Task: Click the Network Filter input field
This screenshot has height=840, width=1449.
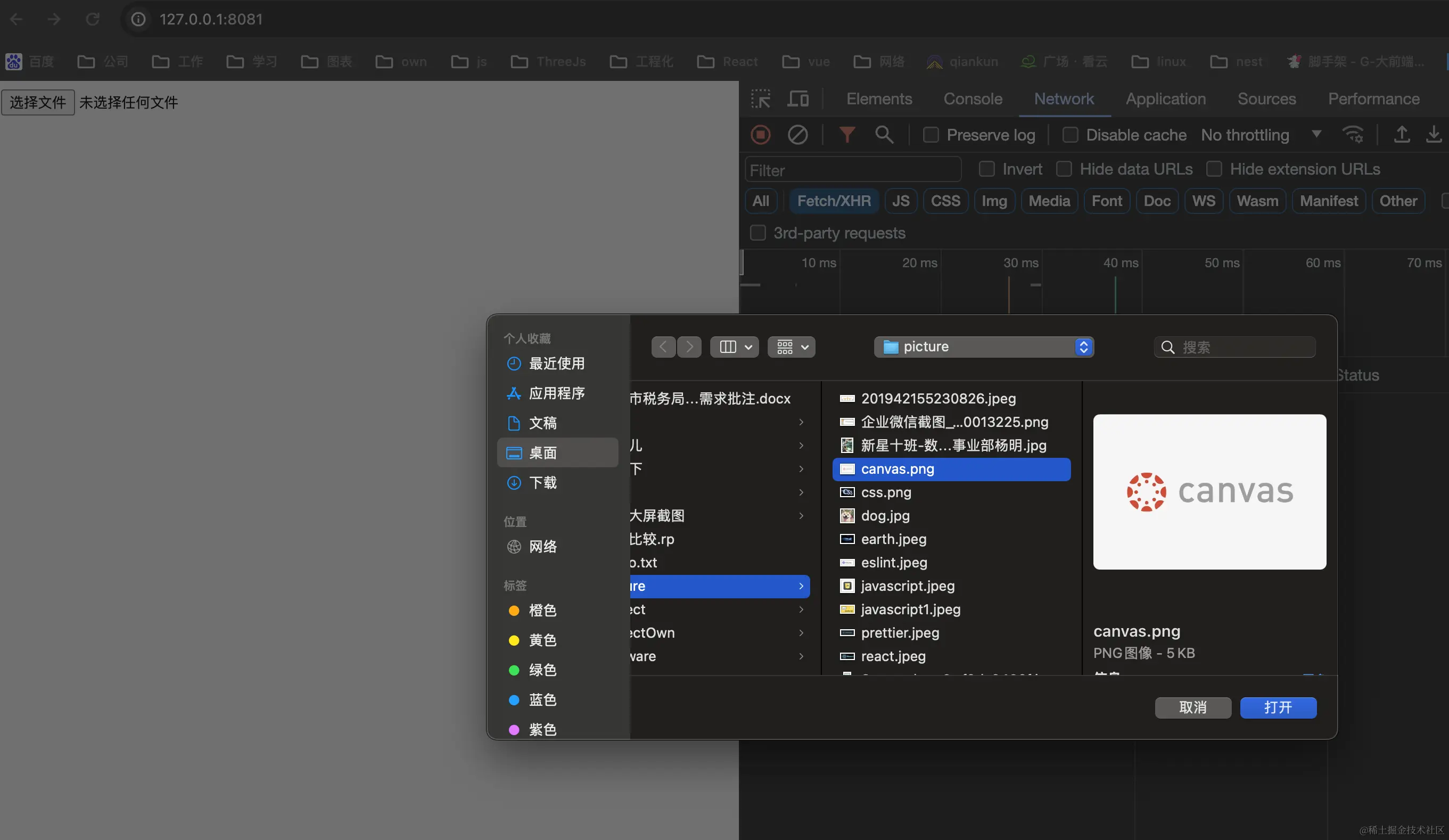Action: tap(853, 170)
